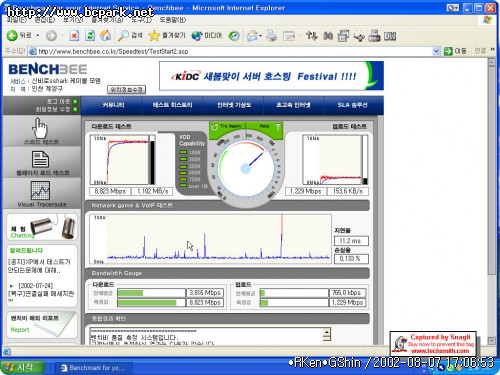Screen dimensions: 500x375
Task: Open the Mail toolbar icon
Action: click(253, 36)
